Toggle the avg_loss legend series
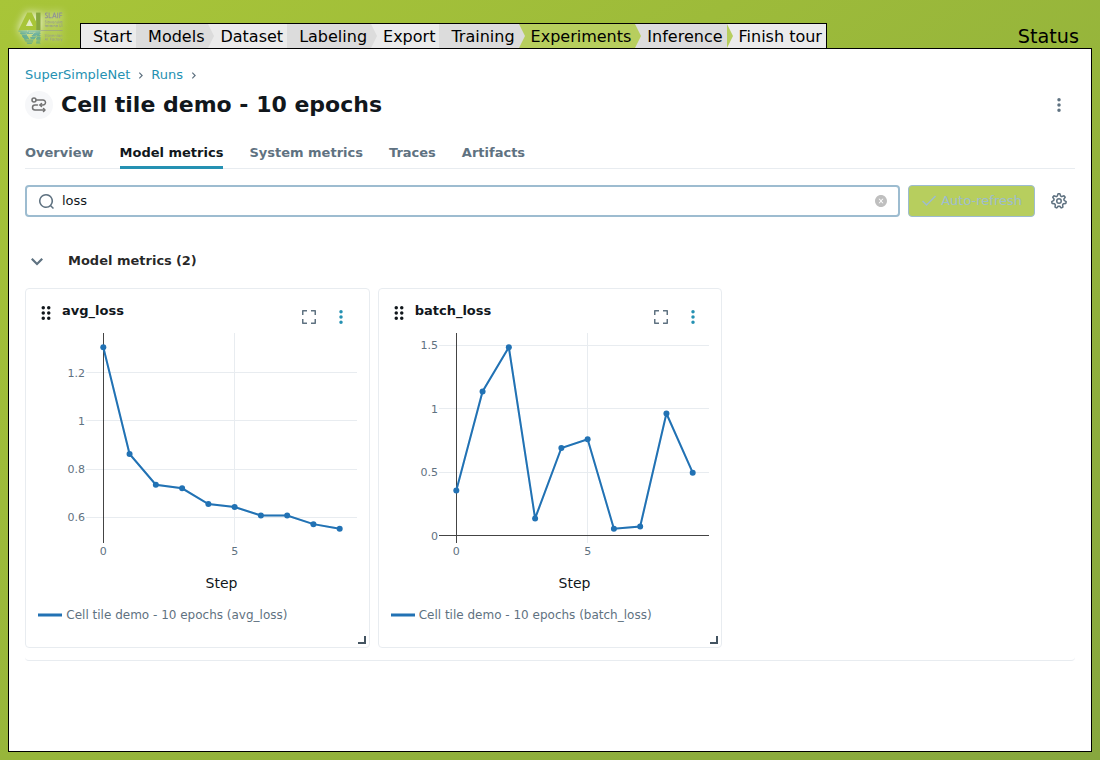1100x760 pixels. (163, 615)
